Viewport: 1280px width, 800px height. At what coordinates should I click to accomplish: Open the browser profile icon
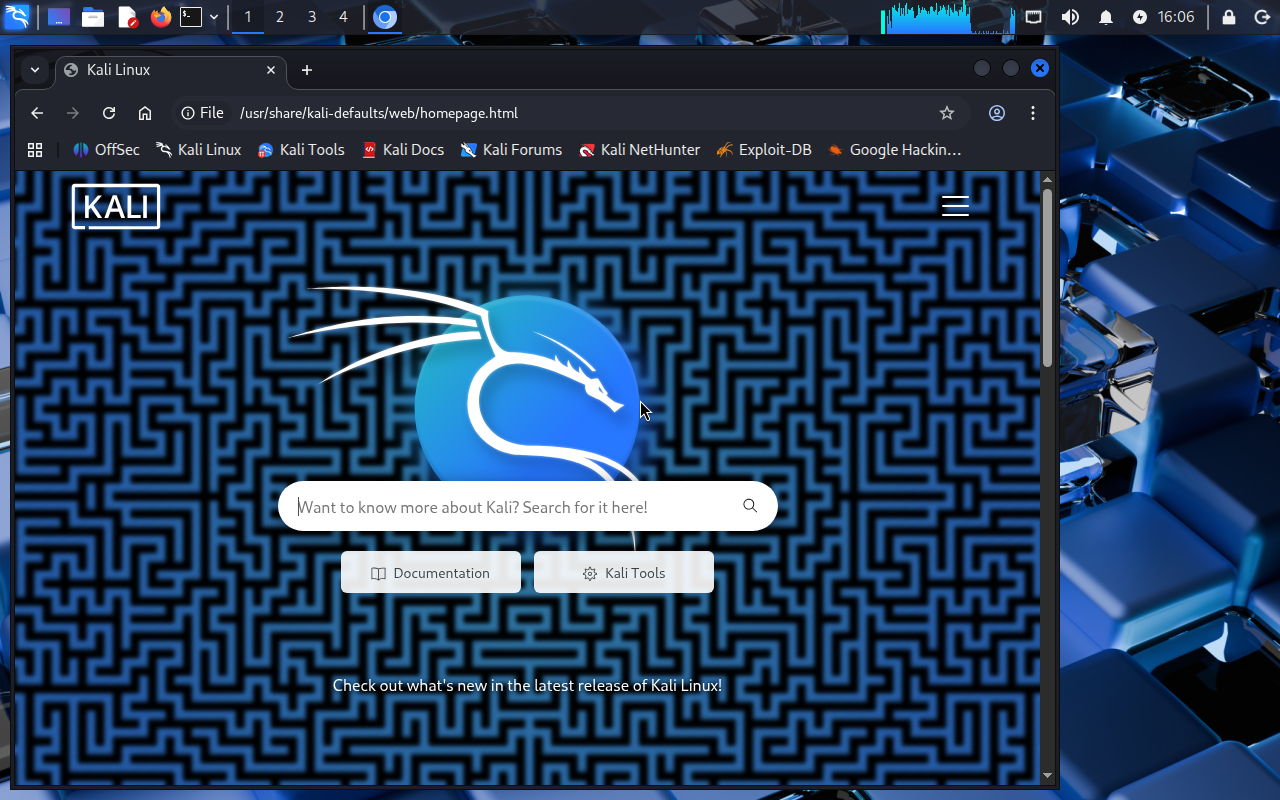pos(997,113)
